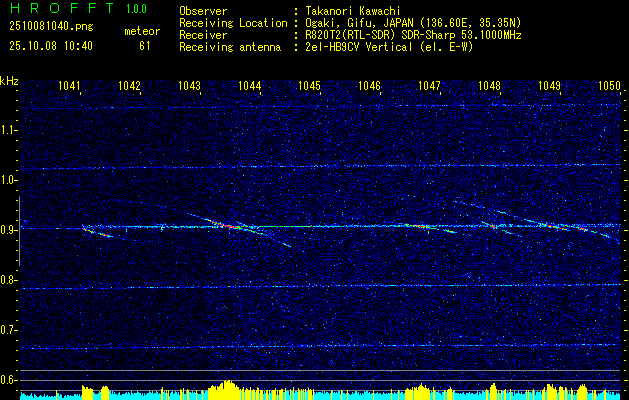Click the 1044 time axis marker
The height and width of the screenshot is (400, 629).
click(x=250, y=85)
